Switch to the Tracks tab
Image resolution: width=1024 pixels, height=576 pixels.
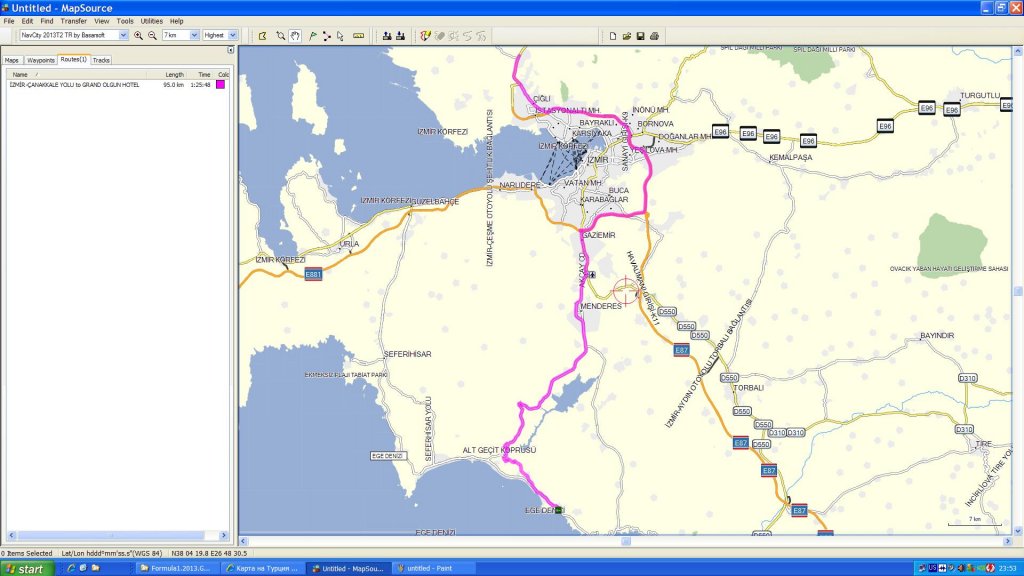click(101, 60)
